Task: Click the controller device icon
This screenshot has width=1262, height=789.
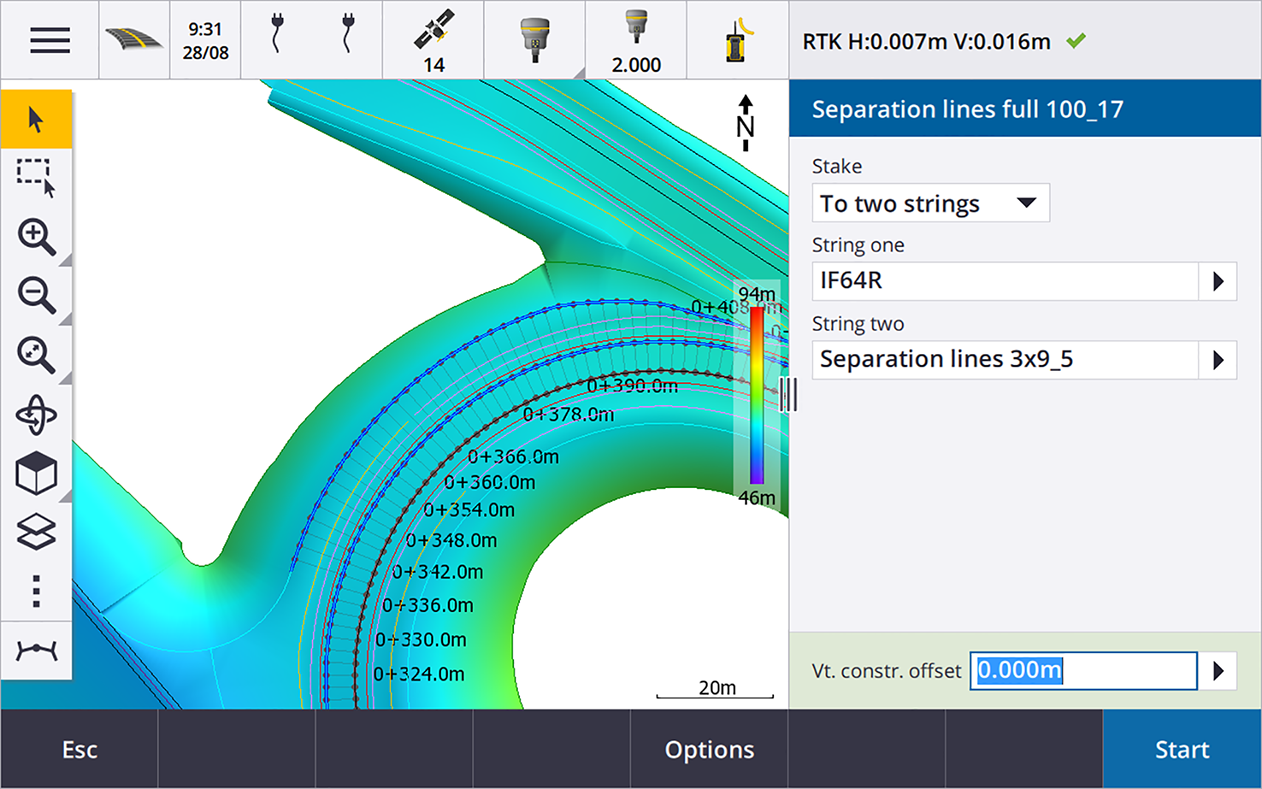Action: click(x=738, y=40)
